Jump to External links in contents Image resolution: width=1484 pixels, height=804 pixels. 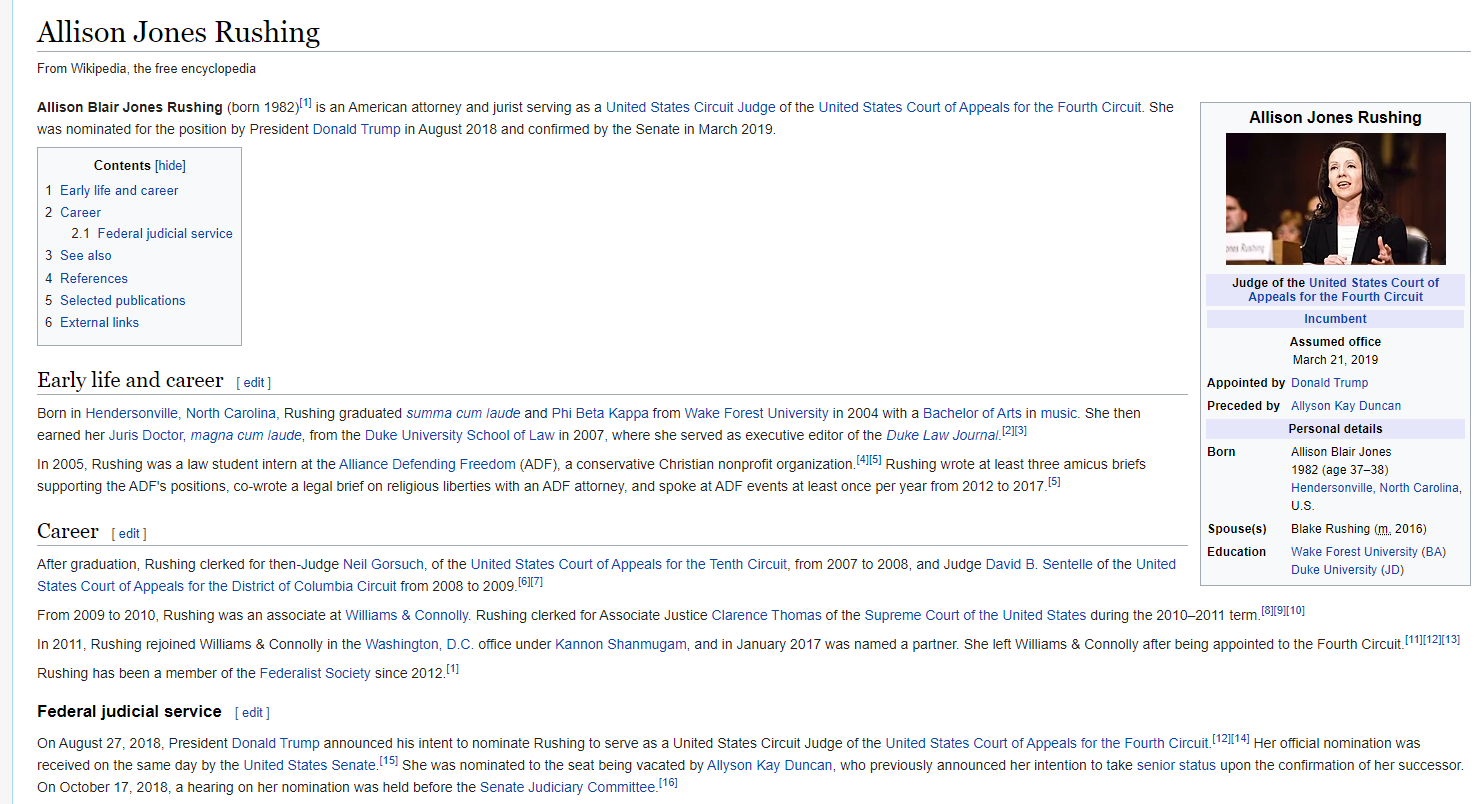click(99, 322)
